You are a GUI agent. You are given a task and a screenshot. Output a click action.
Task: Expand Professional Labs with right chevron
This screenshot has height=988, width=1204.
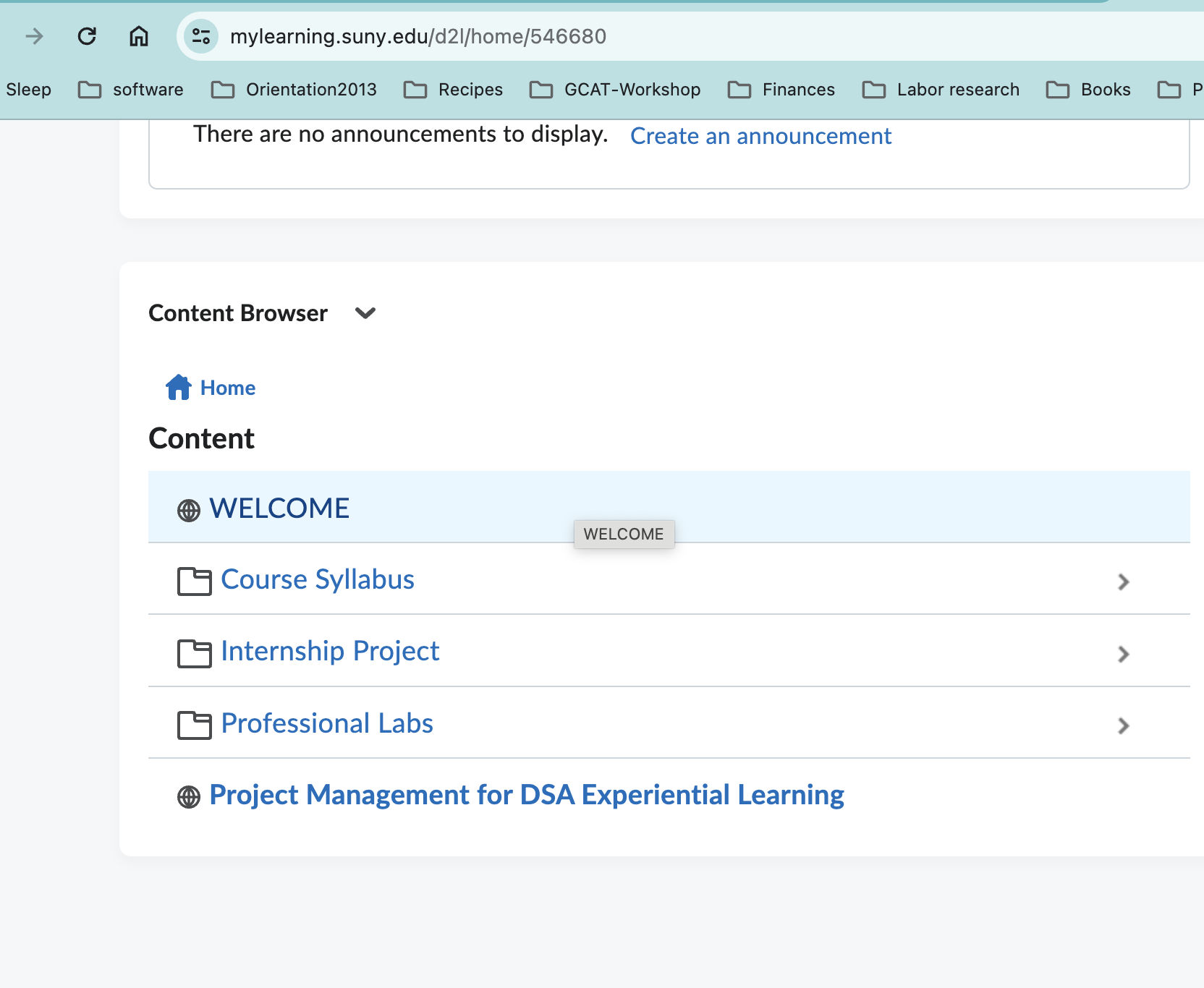coord(1123,725)
